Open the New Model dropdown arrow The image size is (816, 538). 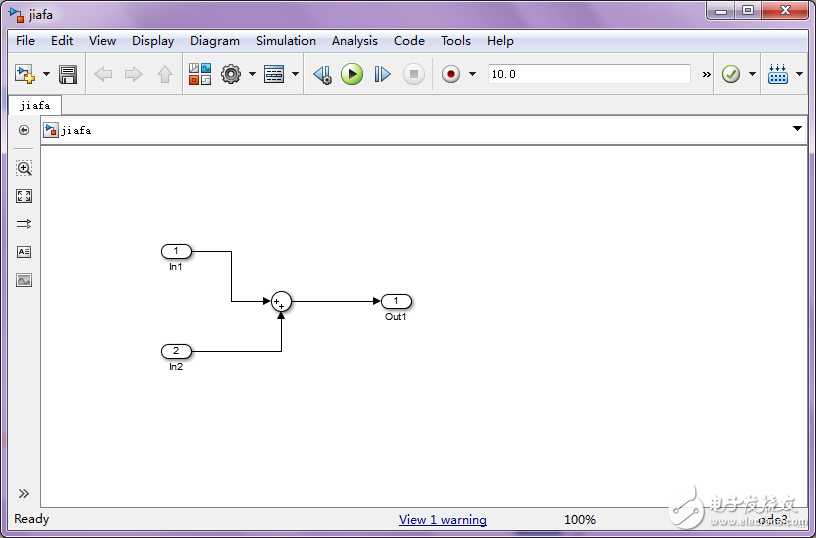[x=46, y=74]
